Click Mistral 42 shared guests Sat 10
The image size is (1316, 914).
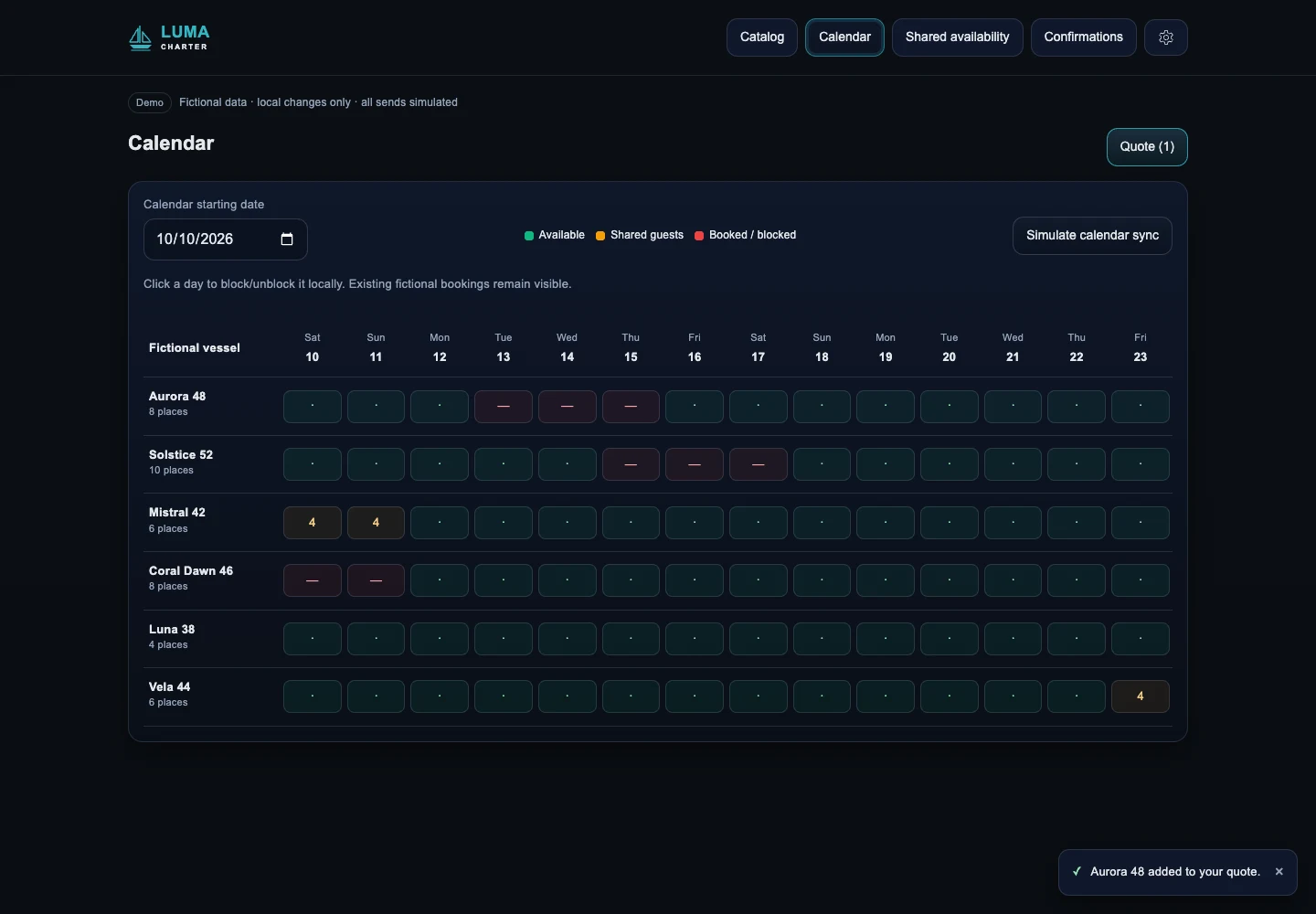313,523
